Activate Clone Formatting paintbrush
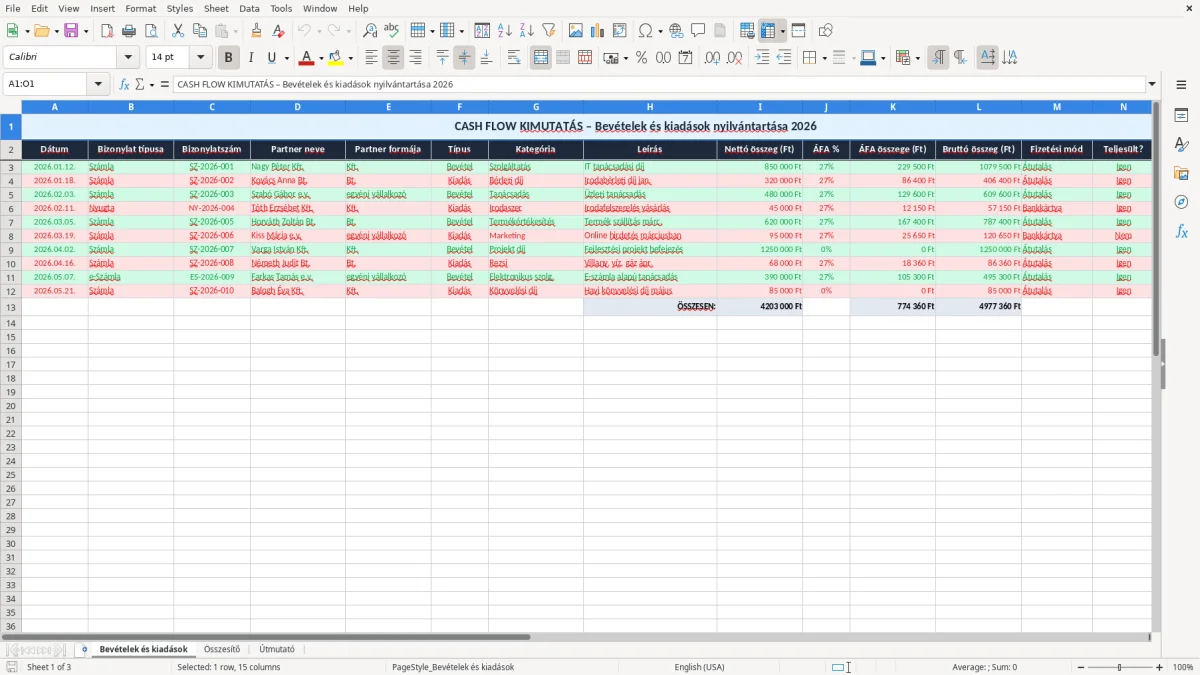Screen dimensions: 1200x675 [256, 31]
